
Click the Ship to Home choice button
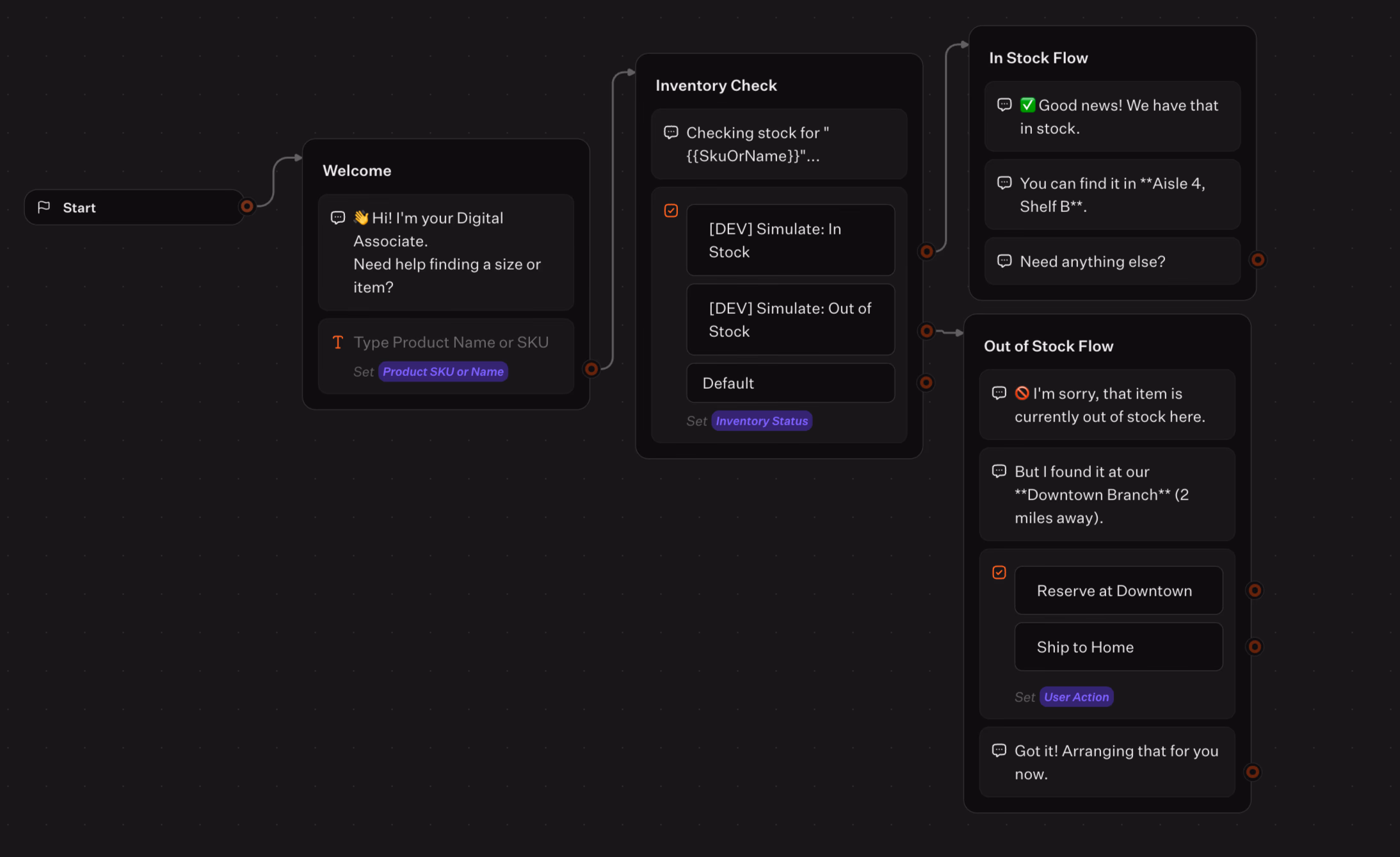pyautogui.click(x=1118, y=647)
